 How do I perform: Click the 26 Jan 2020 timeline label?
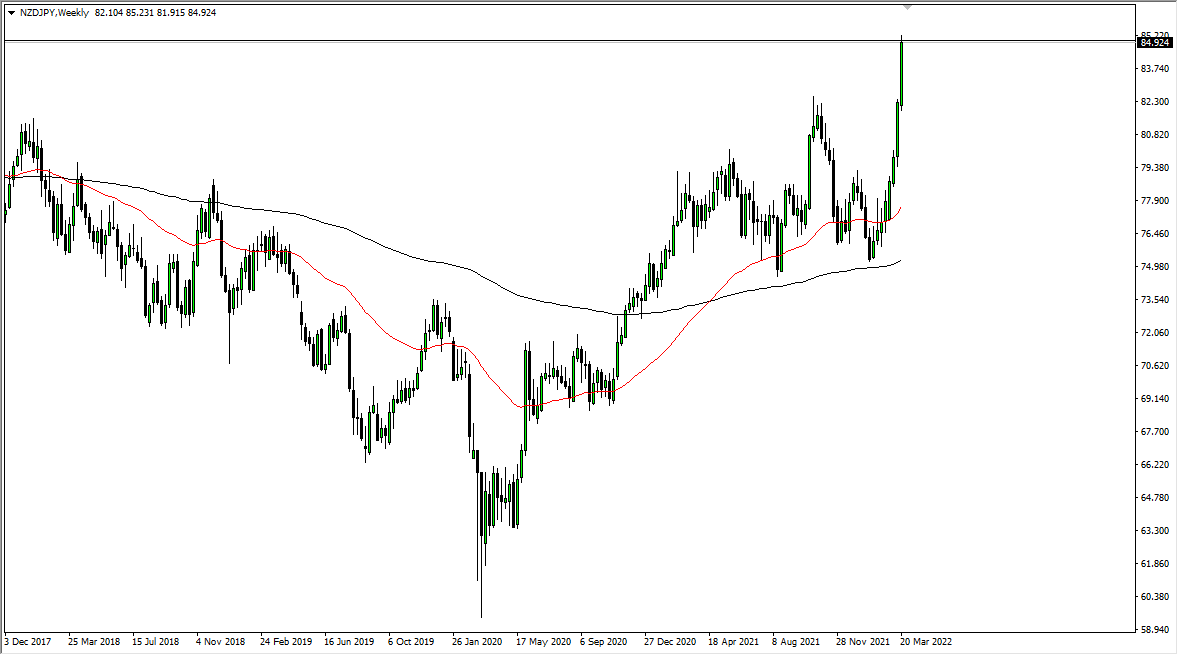pyautogui.click(x=475, y=641)
